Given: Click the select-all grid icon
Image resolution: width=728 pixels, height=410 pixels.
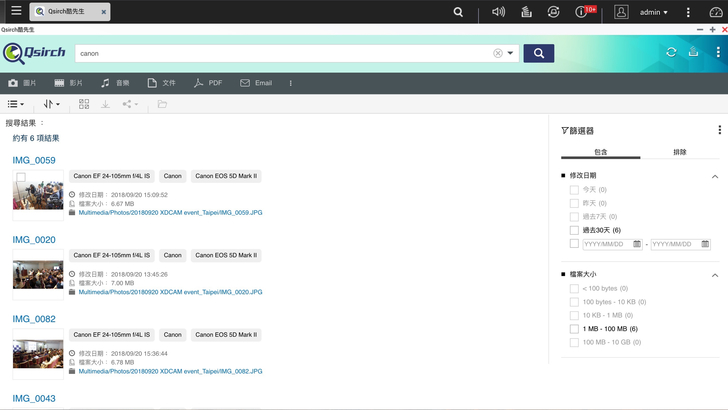Looking at the screenshot, I should (x=84, y=104).
